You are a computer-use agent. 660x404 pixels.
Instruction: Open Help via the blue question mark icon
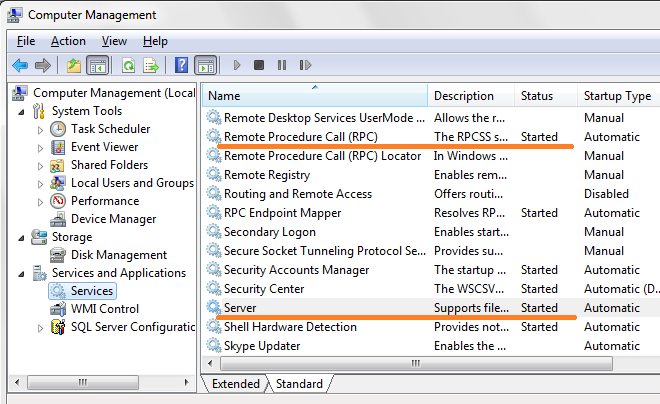182,66
